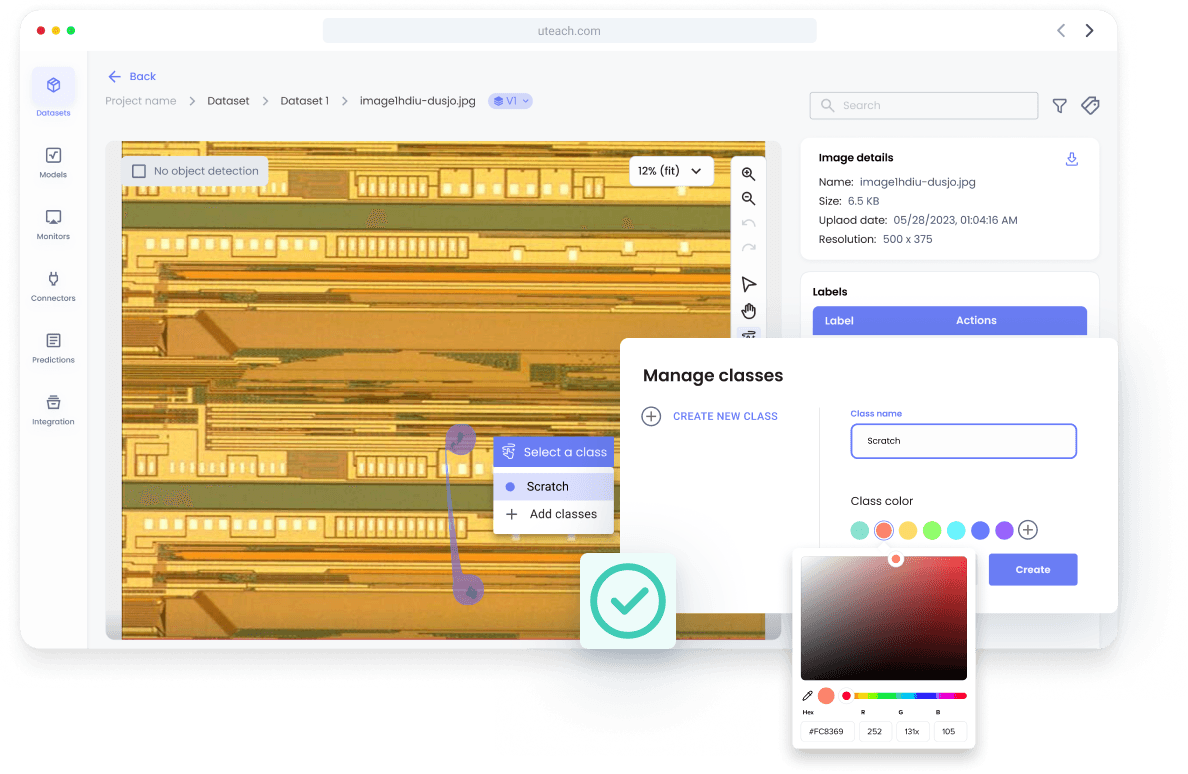Select the hand pan tool
The height and width of the screenshot is (774, 1188).
tap(748, 311)
